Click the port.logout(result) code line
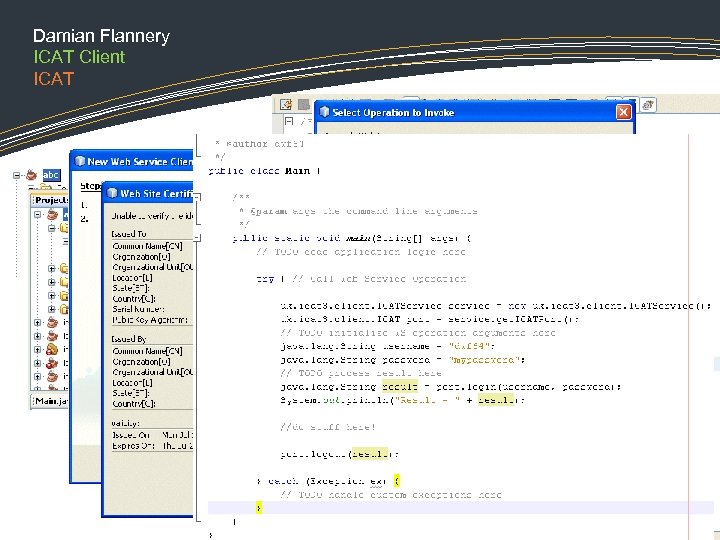The width and height of the screenshot is (720, 540). pyautogui.click(x=339, y=454)
